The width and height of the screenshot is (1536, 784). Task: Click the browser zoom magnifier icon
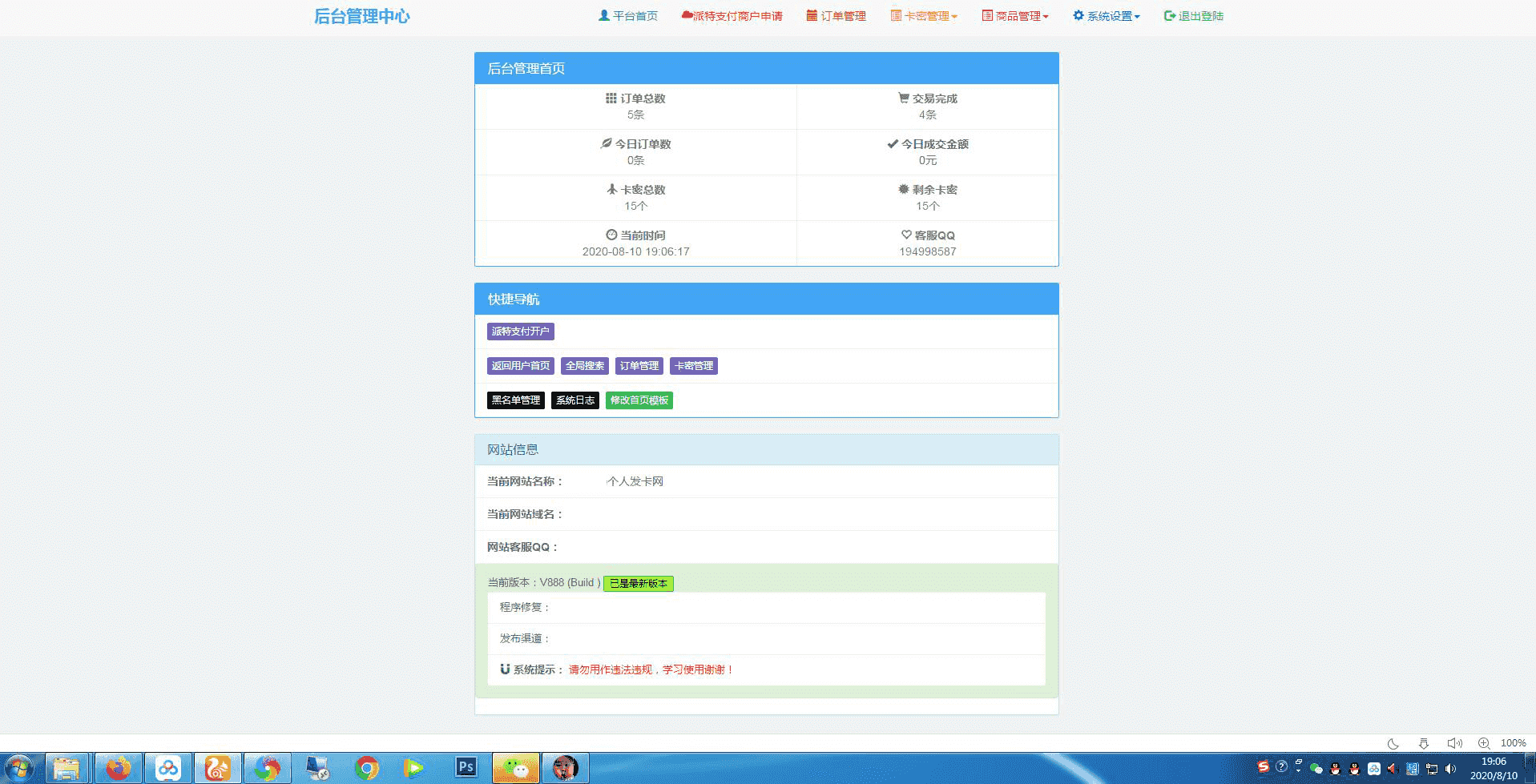1484,743
